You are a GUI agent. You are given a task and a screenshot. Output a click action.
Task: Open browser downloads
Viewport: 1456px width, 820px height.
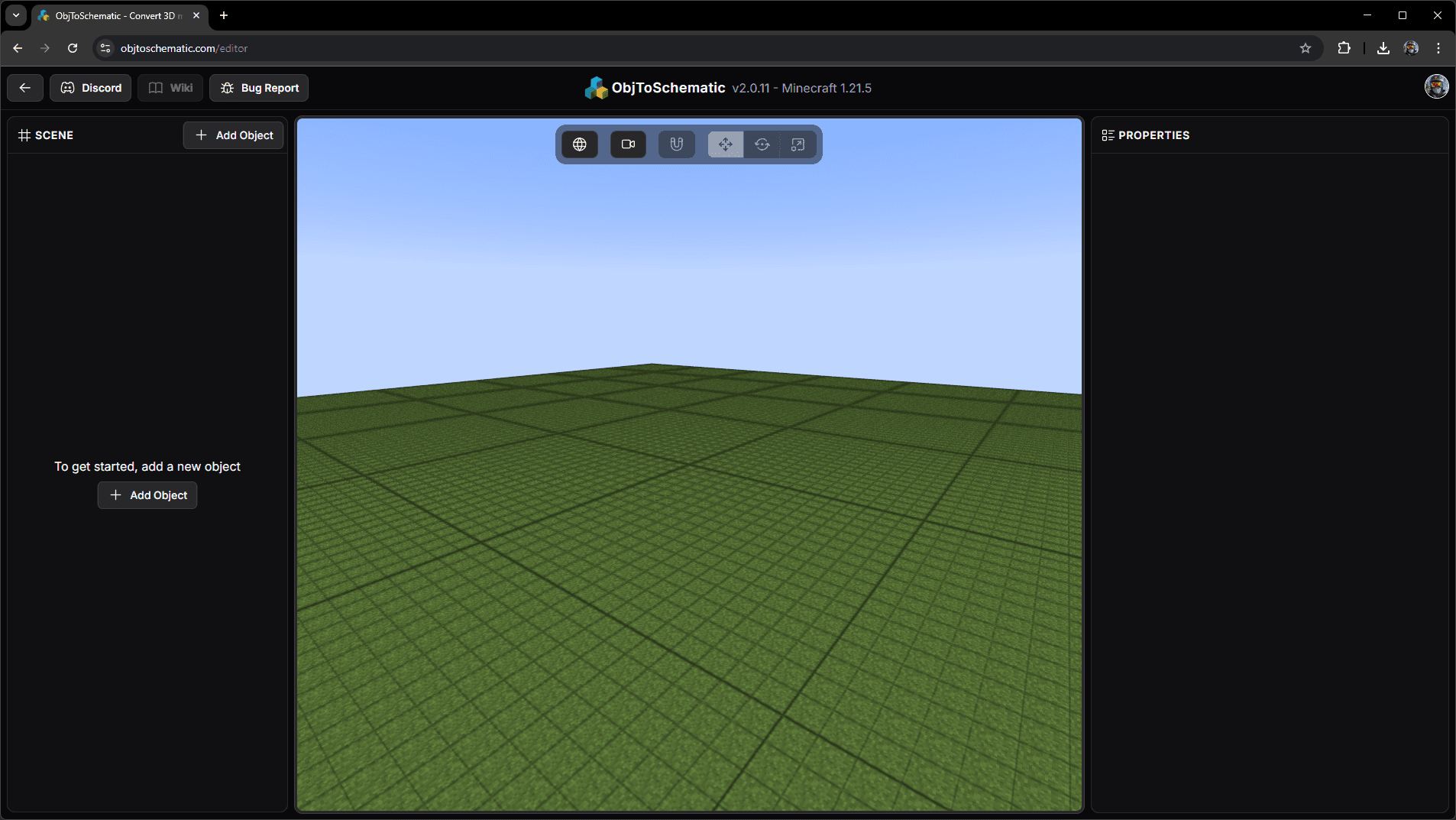point(1383,48)
